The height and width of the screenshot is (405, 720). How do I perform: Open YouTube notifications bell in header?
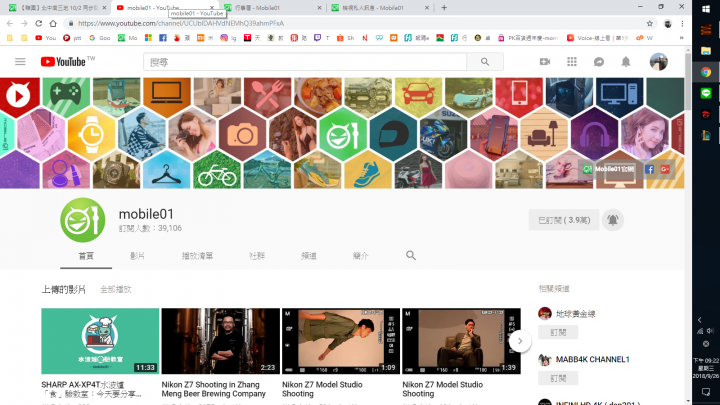(626, 62)
